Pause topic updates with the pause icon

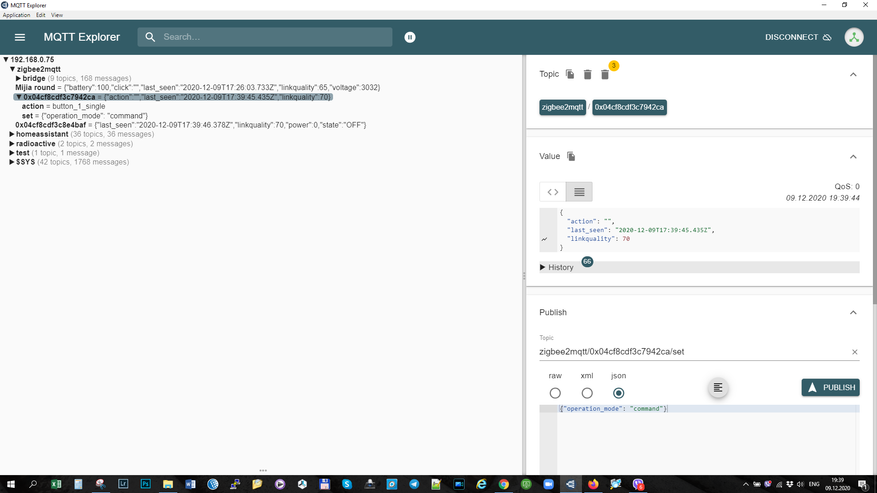410,37
